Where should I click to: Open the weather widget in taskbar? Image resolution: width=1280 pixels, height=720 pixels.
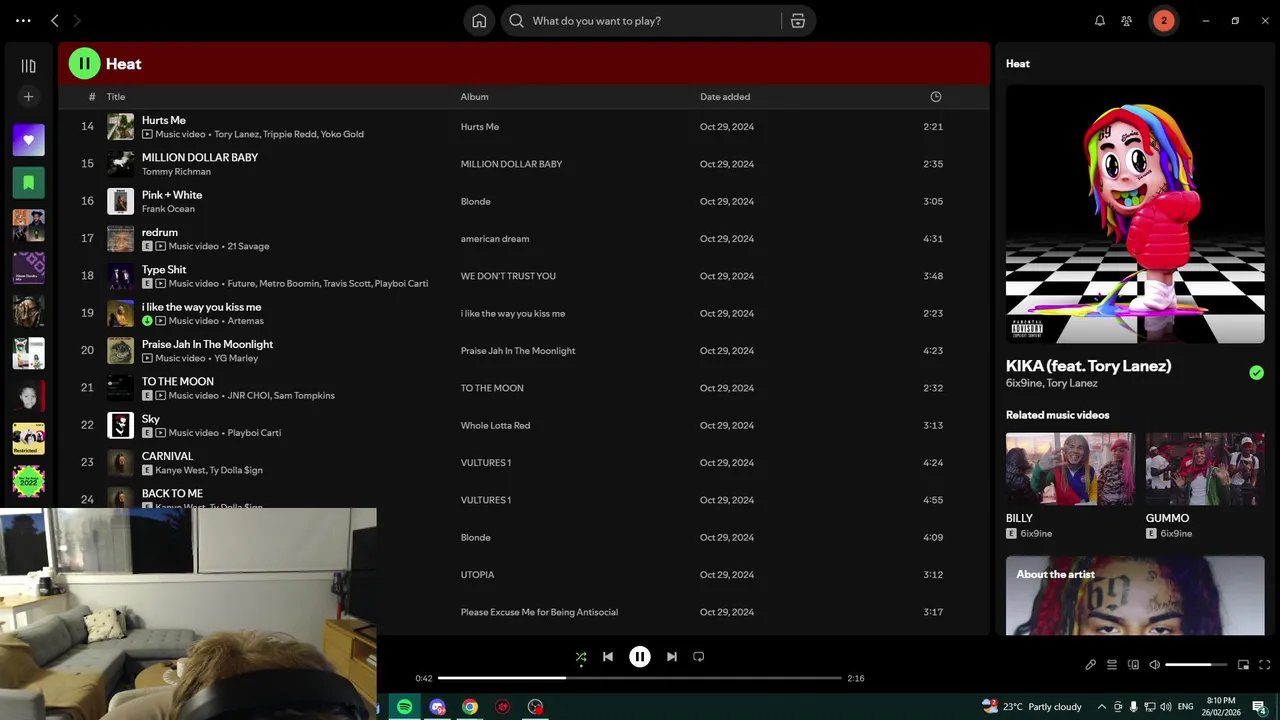pyautogui.click(x=1032, y=707)
